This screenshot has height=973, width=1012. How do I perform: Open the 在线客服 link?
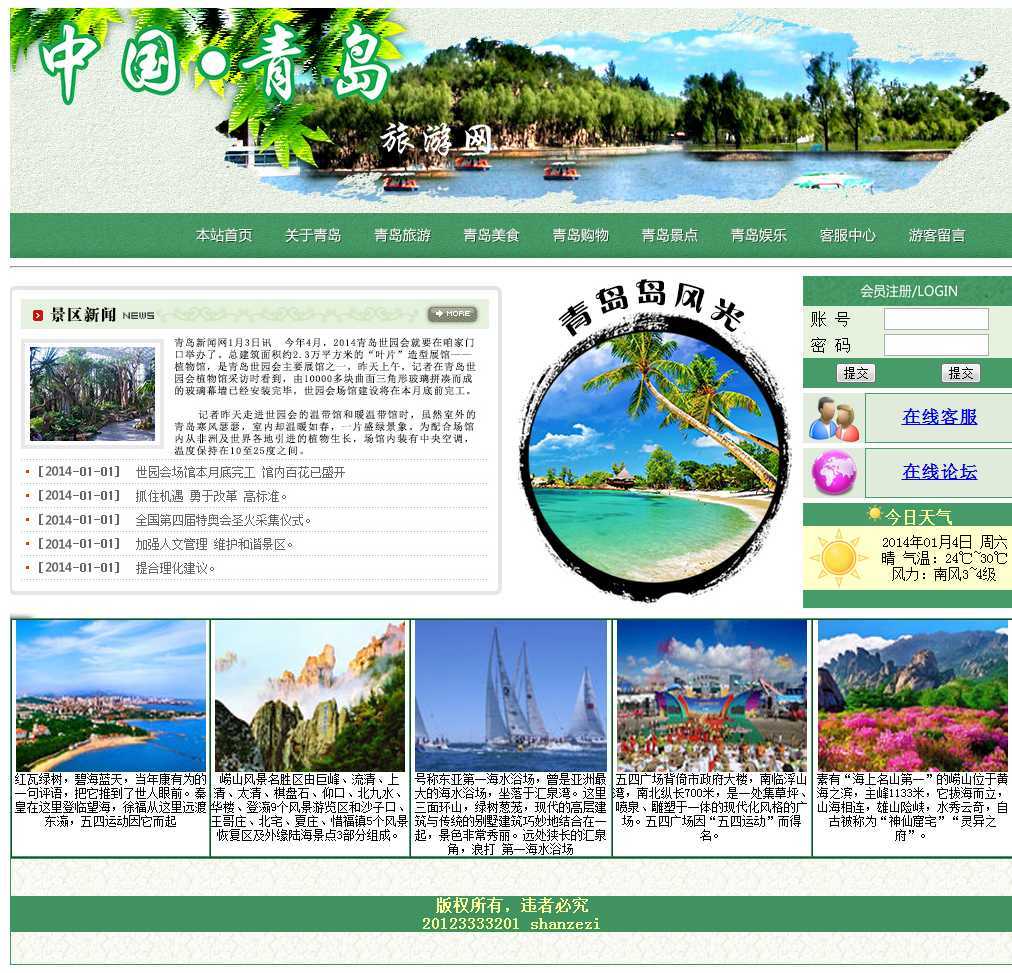(939, 417)
